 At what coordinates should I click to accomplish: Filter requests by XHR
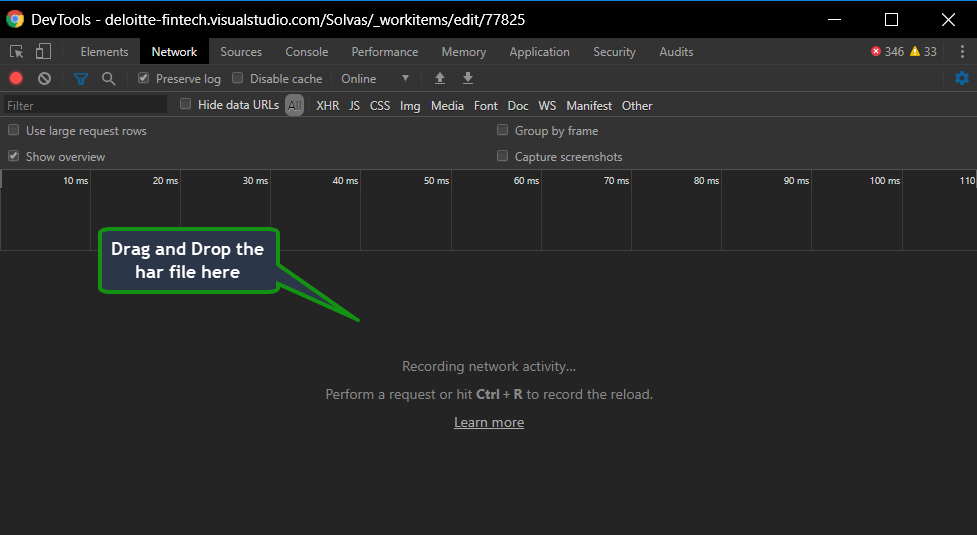(x=328, y=106)
